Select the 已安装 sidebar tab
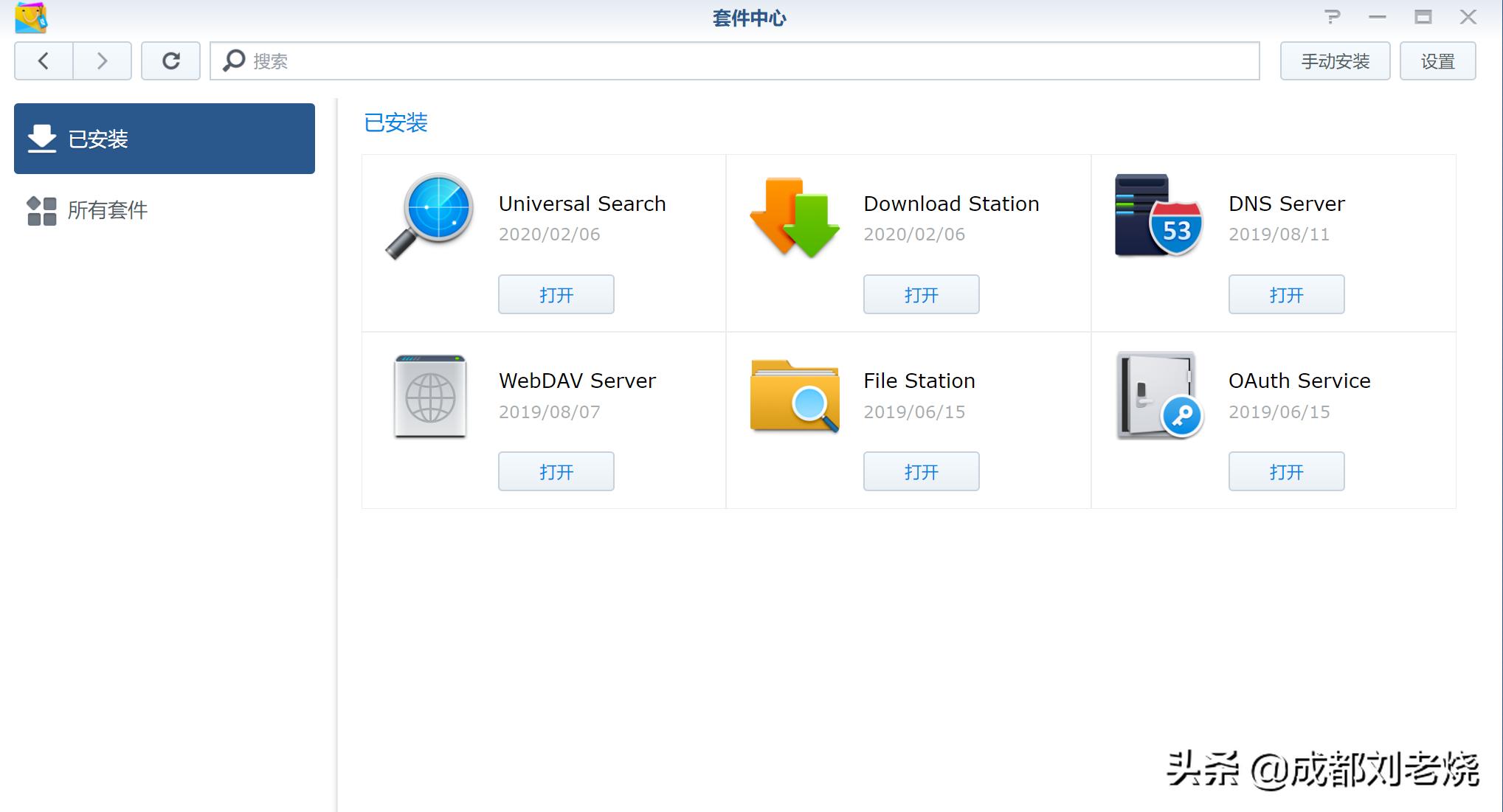Viewport: 1503px width, 812px height. pos(165,139)
